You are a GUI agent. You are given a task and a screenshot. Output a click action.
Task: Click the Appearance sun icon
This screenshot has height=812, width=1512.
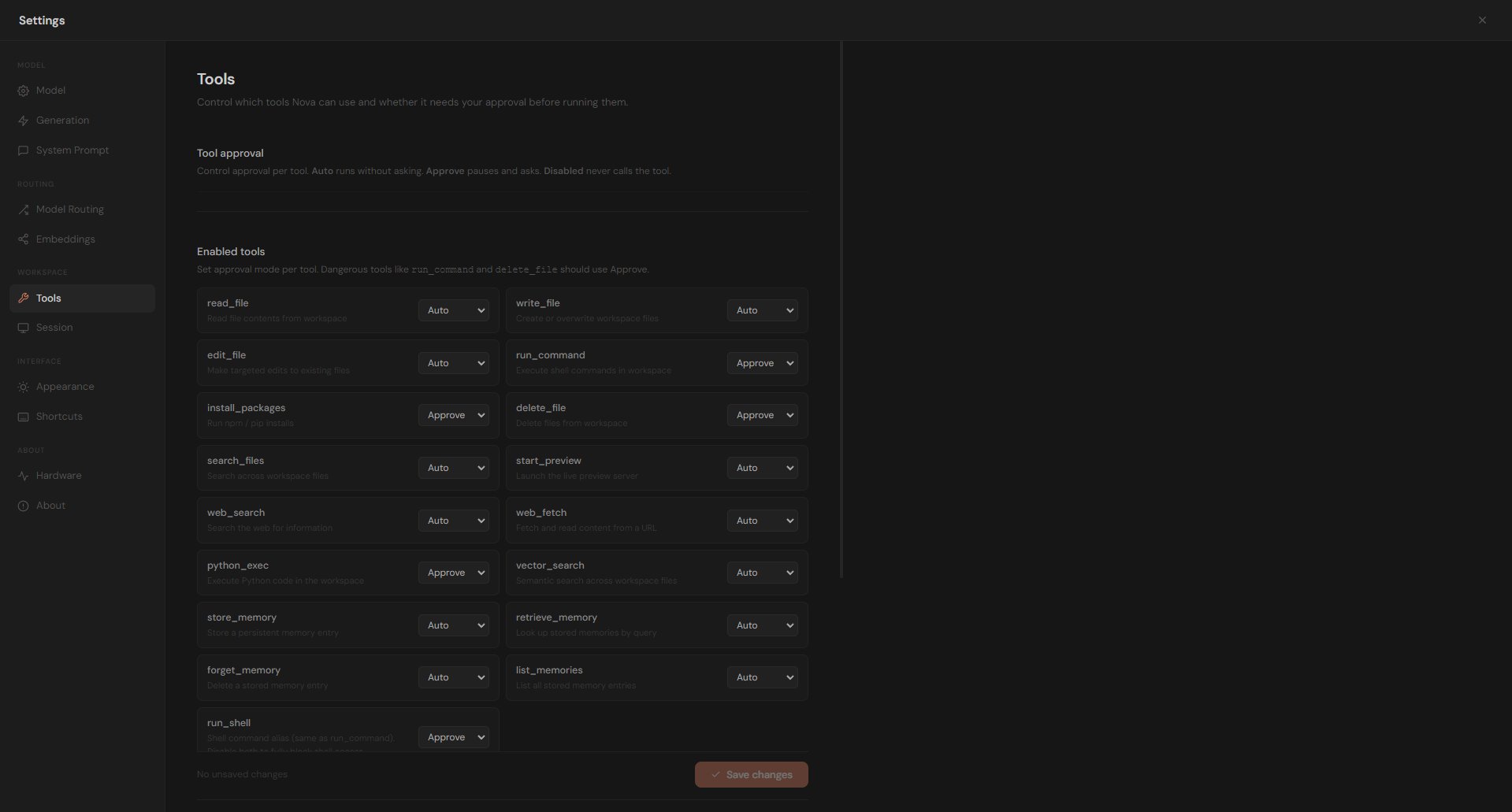24,387
